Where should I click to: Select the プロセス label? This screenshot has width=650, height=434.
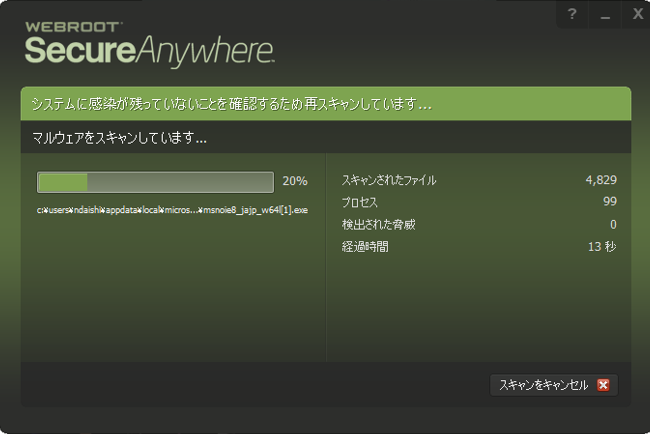click(x=359, y=202)
